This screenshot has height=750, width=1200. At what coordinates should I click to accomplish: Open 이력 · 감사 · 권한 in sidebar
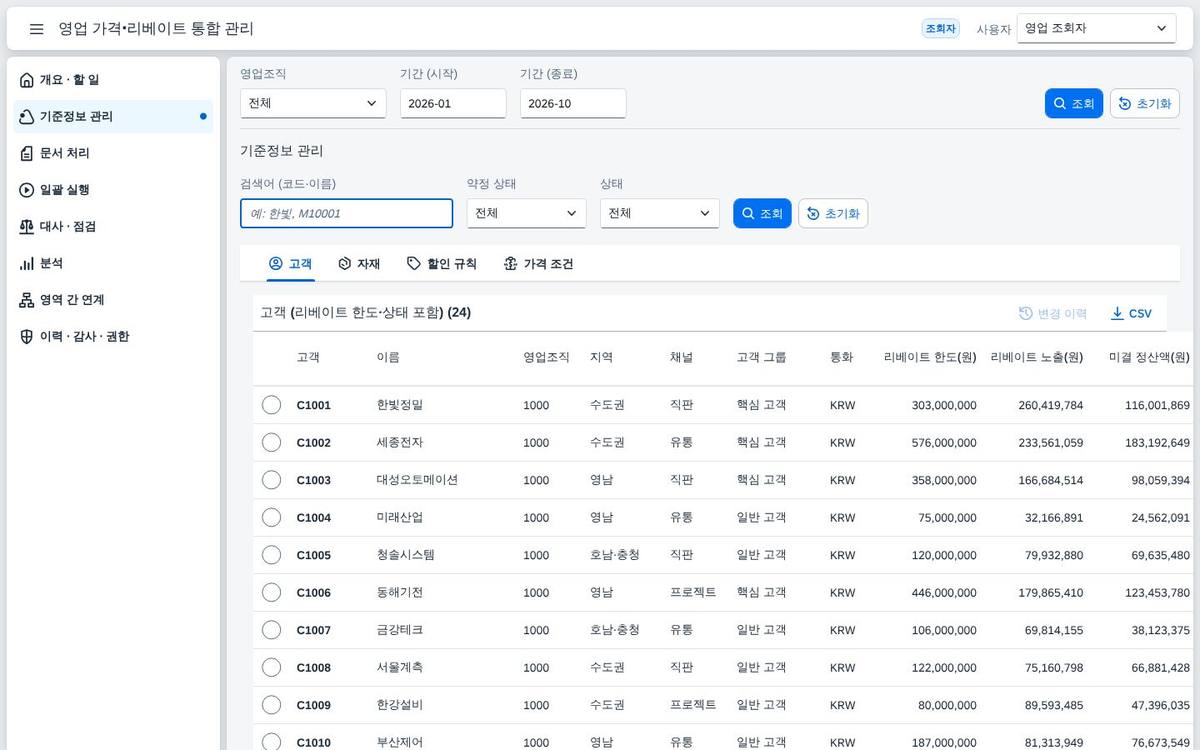[x=113, y=337]
